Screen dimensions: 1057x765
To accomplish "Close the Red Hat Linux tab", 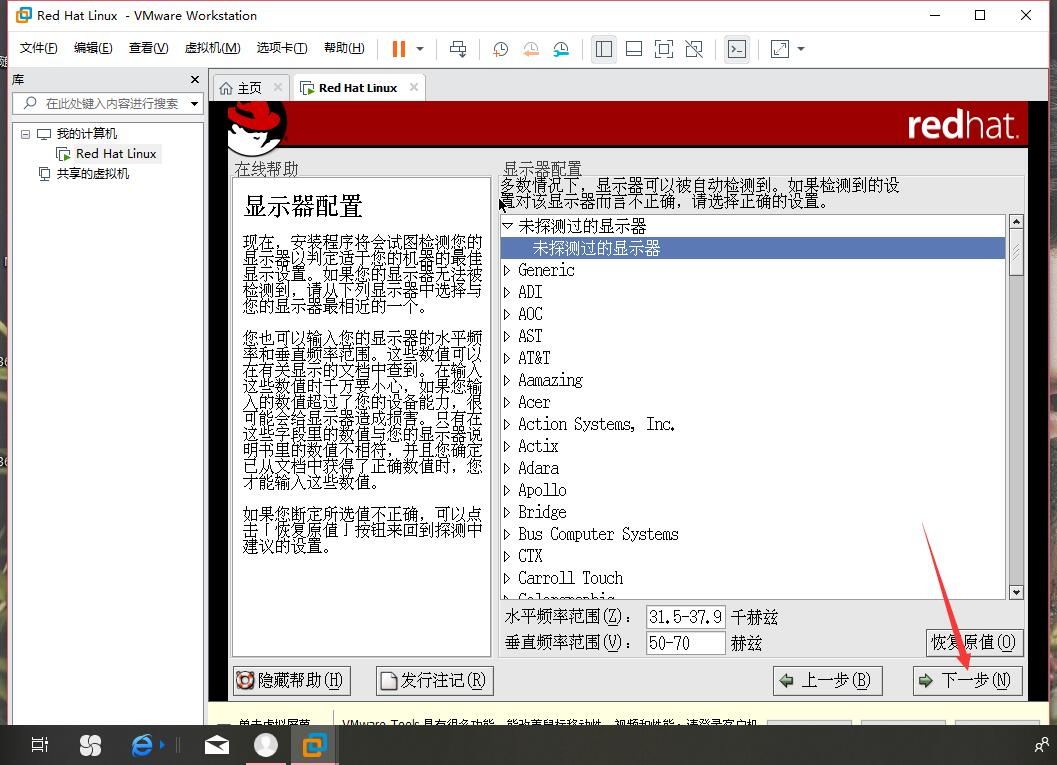I will 414,87.
